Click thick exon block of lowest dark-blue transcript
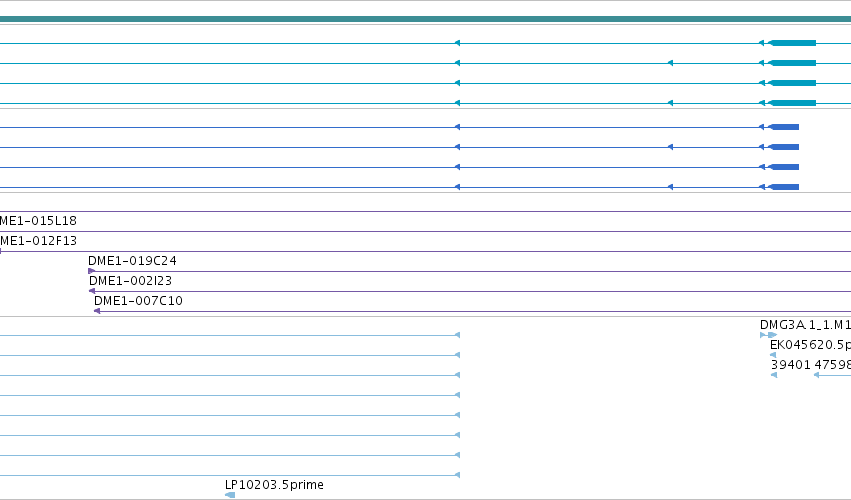Image resolution: width=851 pixels, height=500 pixels. click(784, 187)
